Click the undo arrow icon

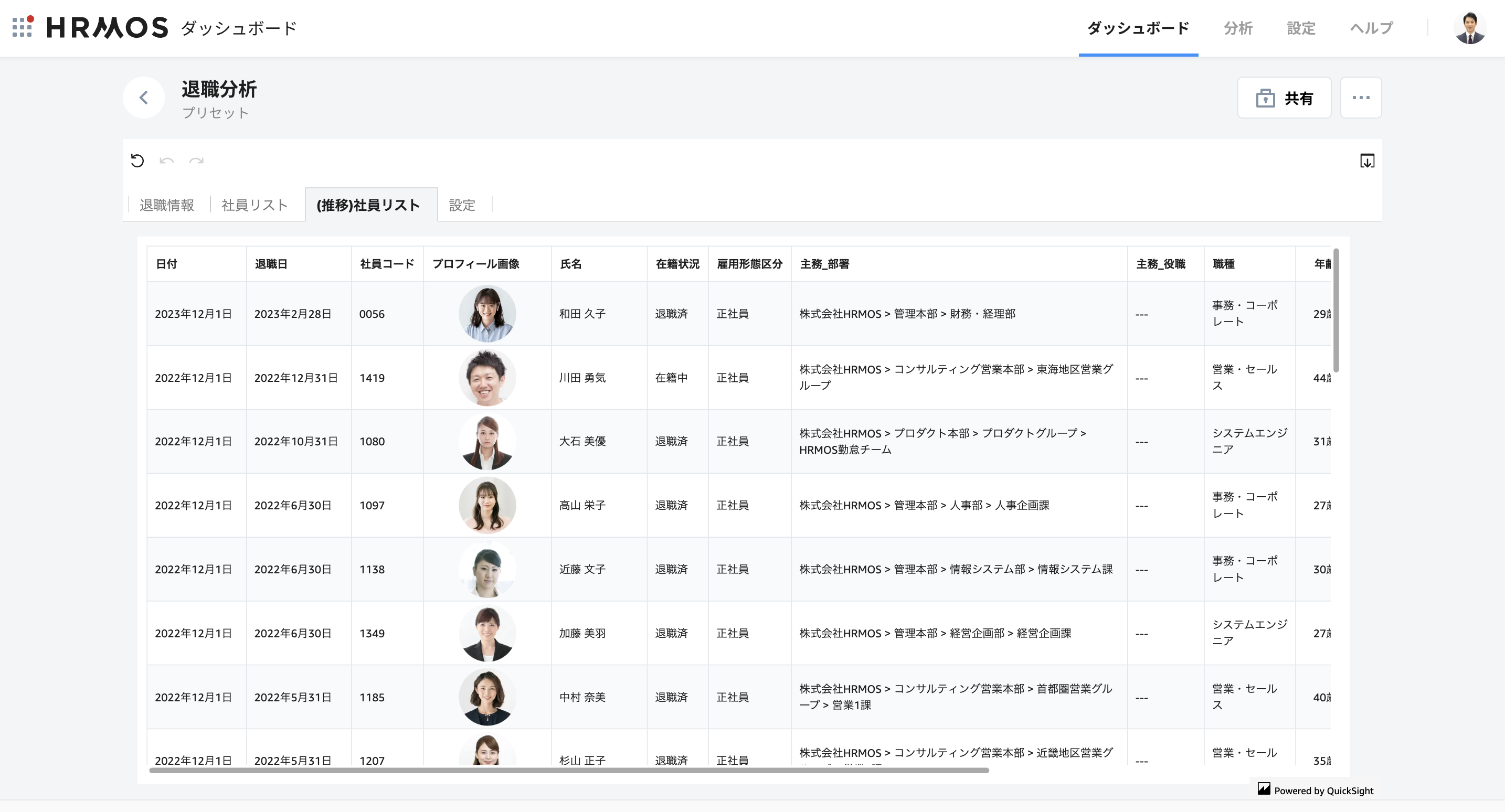click(166, 161)
